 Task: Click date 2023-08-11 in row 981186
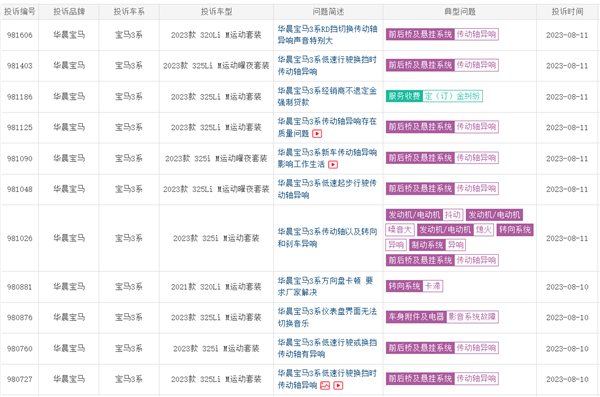567,97
